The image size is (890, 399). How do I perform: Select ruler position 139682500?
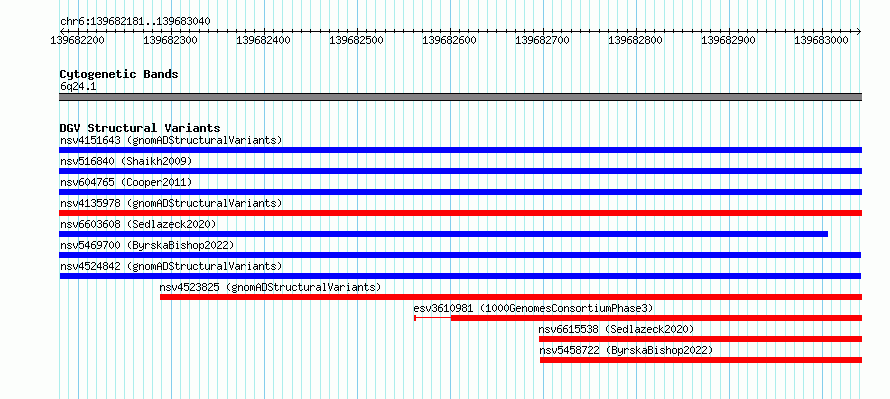[x=357, y=40]
